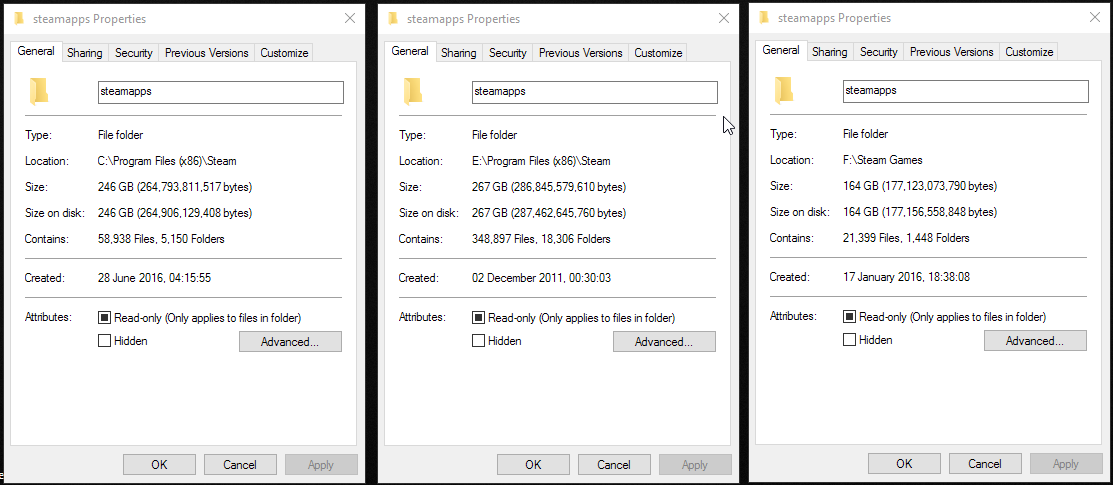Close the C: drive steamapps Properties window
This screenshot has height=485, width=1113.
(x=350, y=18)
